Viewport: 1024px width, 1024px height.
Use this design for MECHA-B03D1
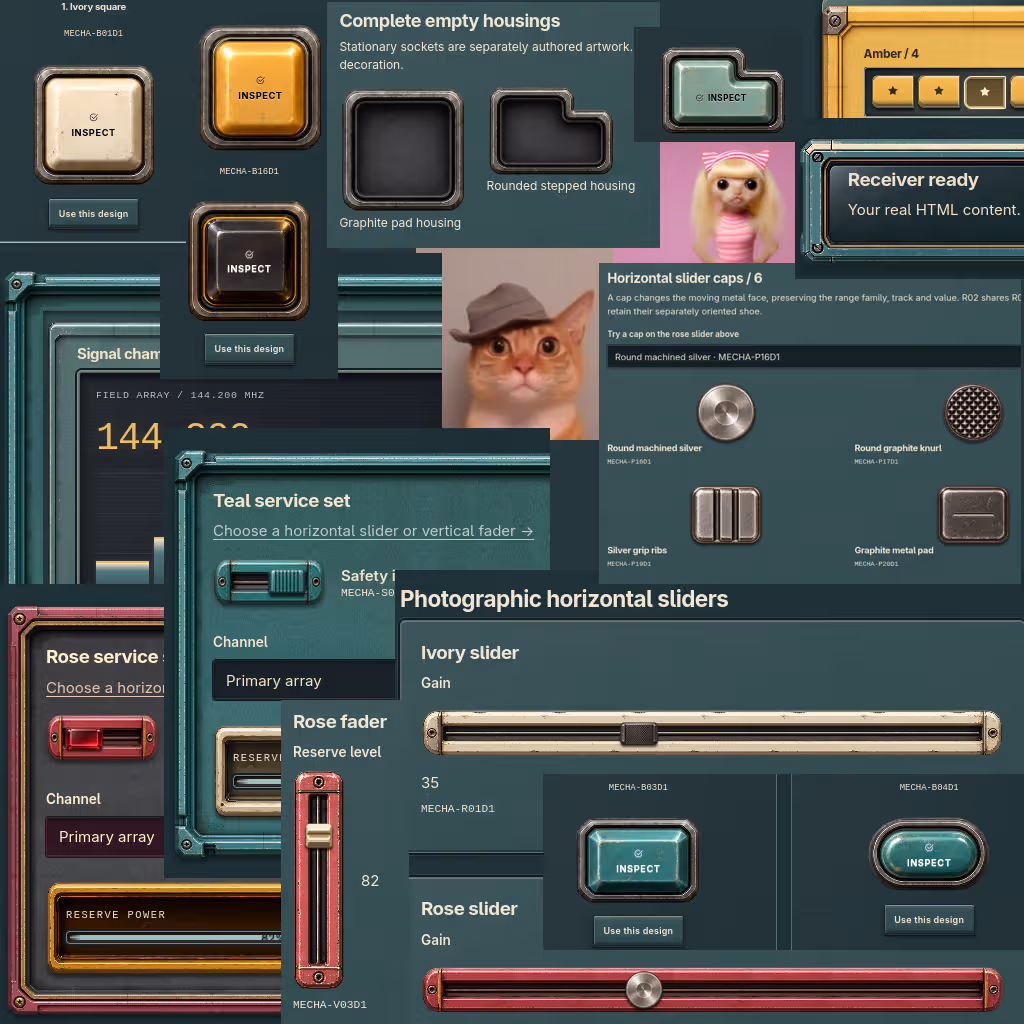pos(638,931)
